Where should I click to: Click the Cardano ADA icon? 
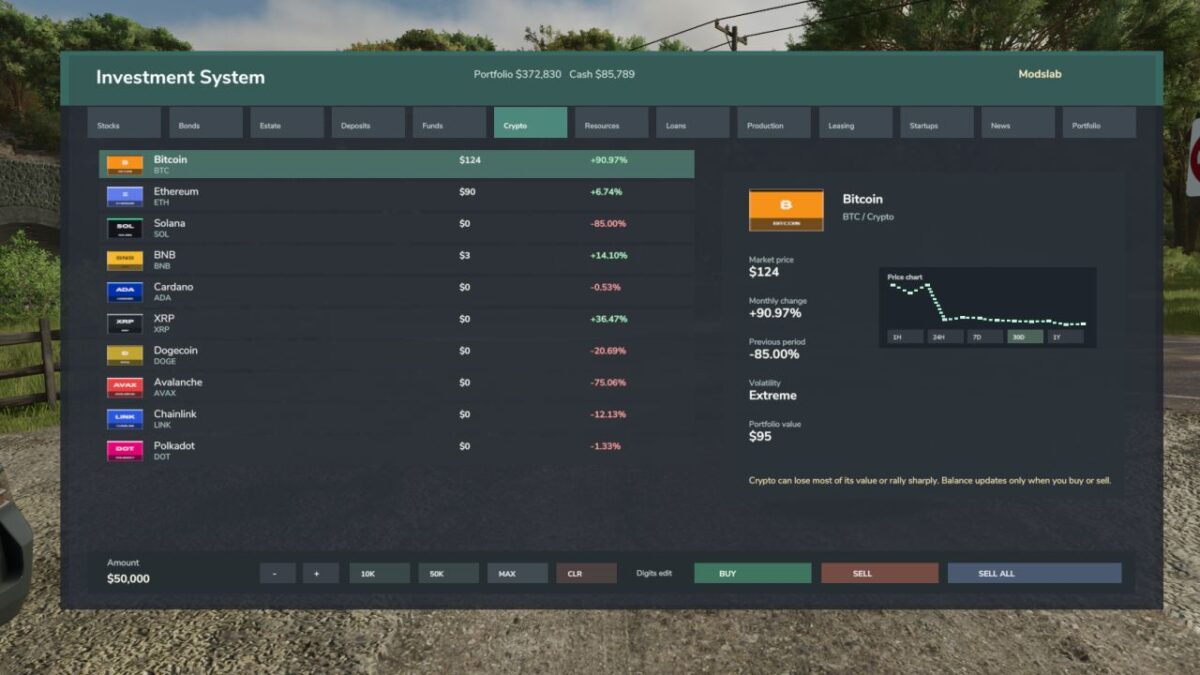point(125,292)
